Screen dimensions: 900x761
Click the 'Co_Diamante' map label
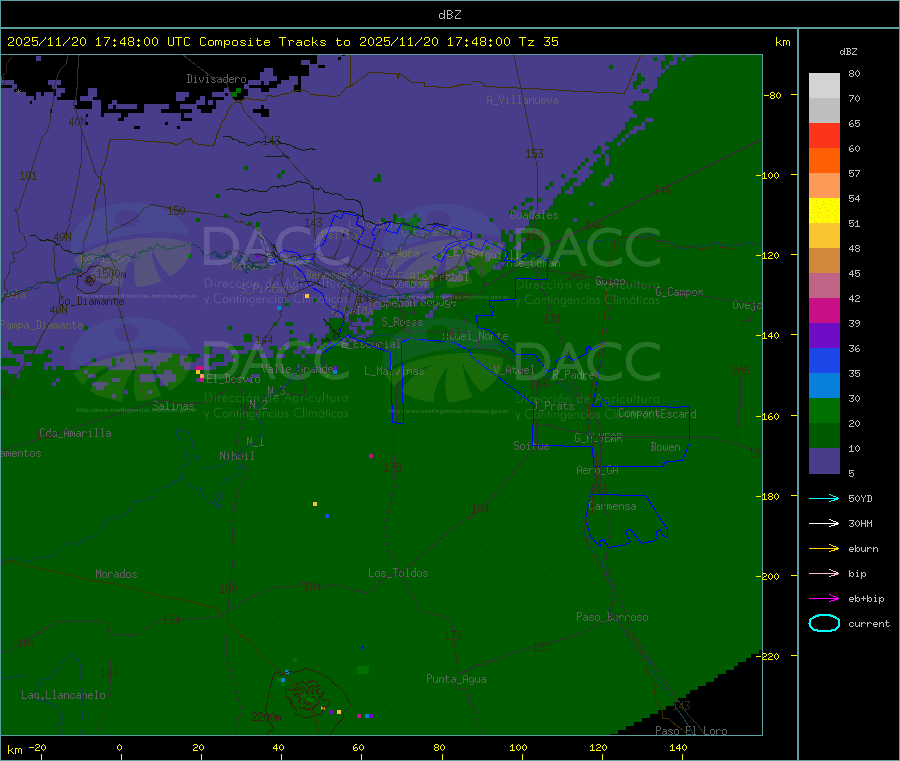click(91, 301)
